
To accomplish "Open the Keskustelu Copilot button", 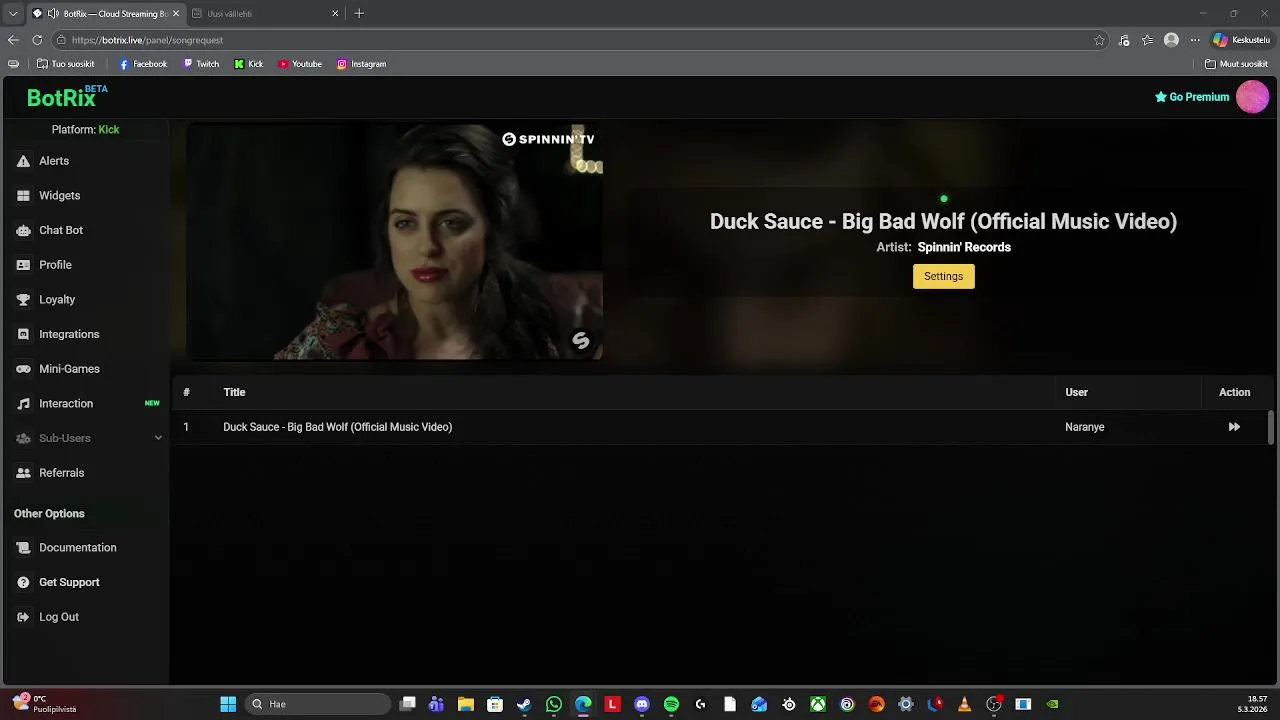I will tap(1241, 40).
